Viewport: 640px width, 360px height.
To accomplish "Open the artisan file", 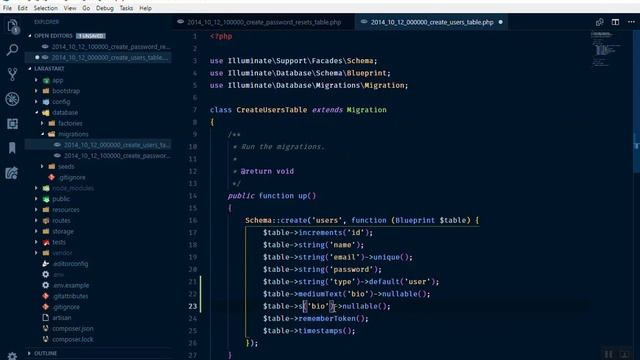I will [x=98, y=318].
